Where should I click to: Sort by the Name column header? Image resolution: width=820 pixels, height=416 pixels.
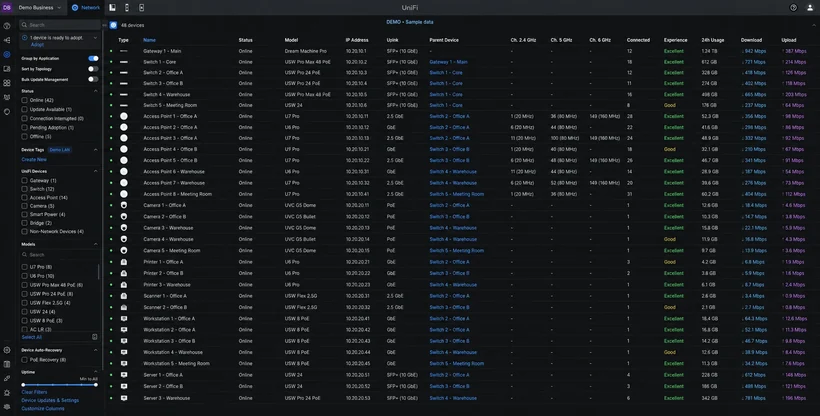click(150, 40)
